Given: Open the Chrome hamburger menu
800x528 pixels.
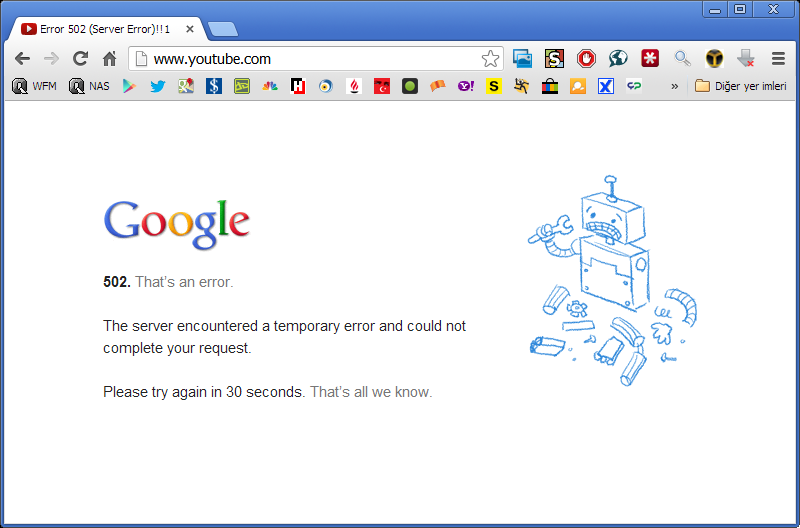Looking at the screenshot, I should click(778, 59).
